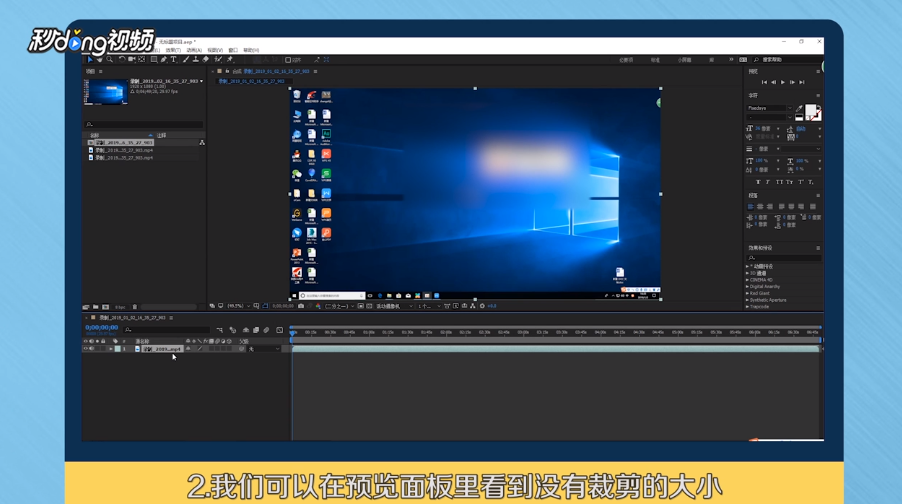This screenshot has width=902, height=504.
Task: Delete selected project item with trash icon
Action: 135,307
